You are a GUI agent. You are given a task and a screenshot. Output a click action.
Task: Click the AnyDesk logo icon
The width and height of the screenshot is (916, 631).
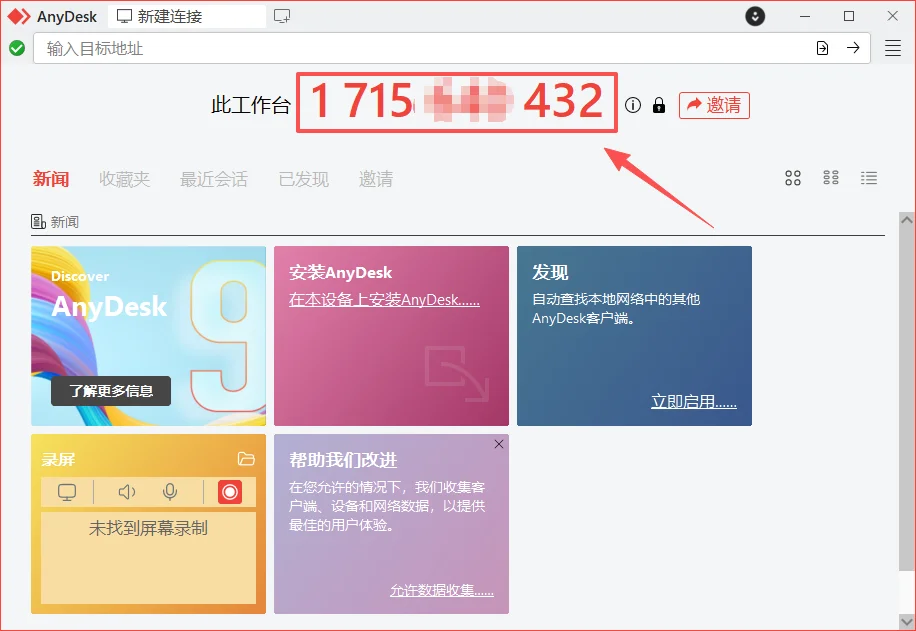click(x=19, y=16)
